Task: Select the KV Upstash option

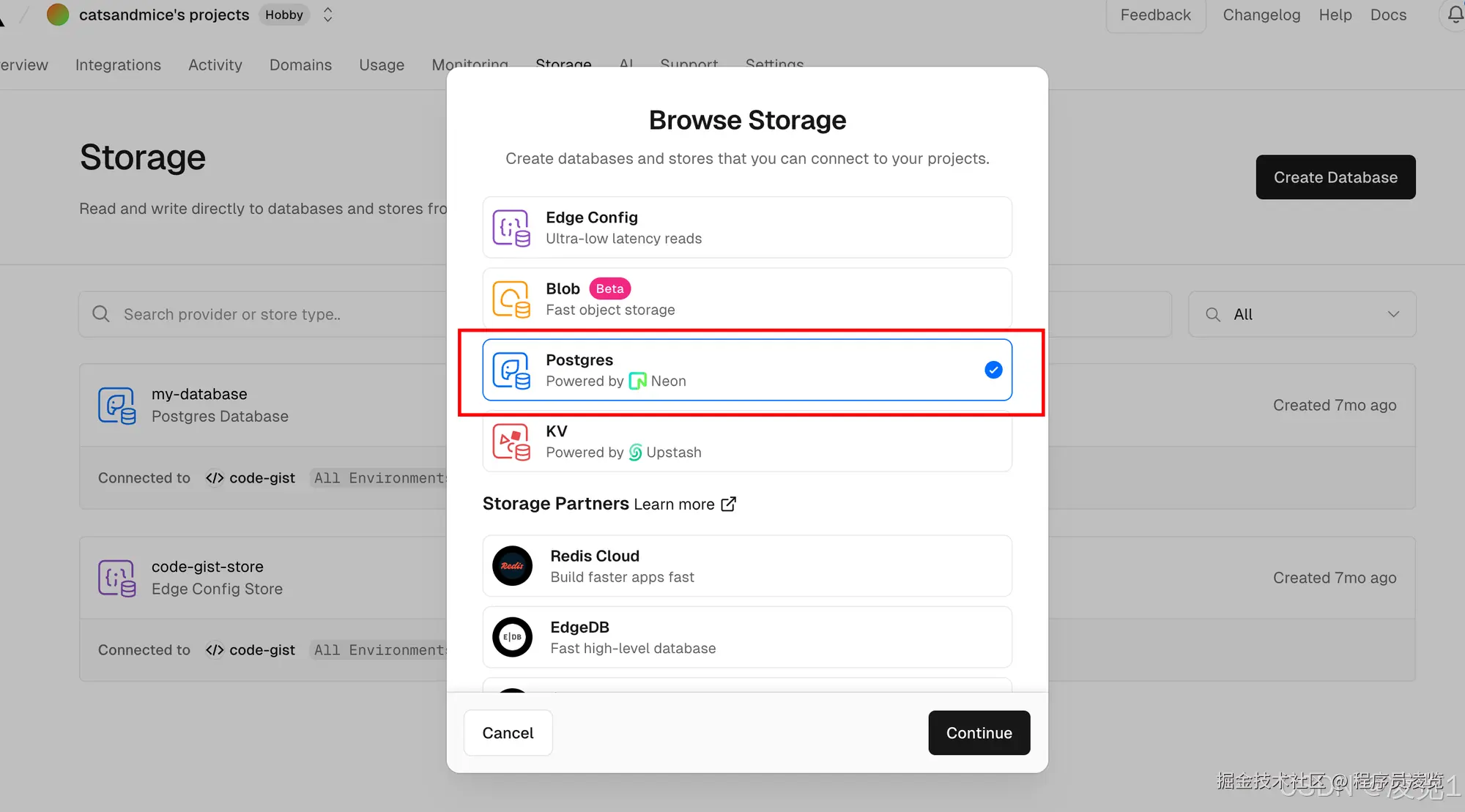Action: [747, 442]
